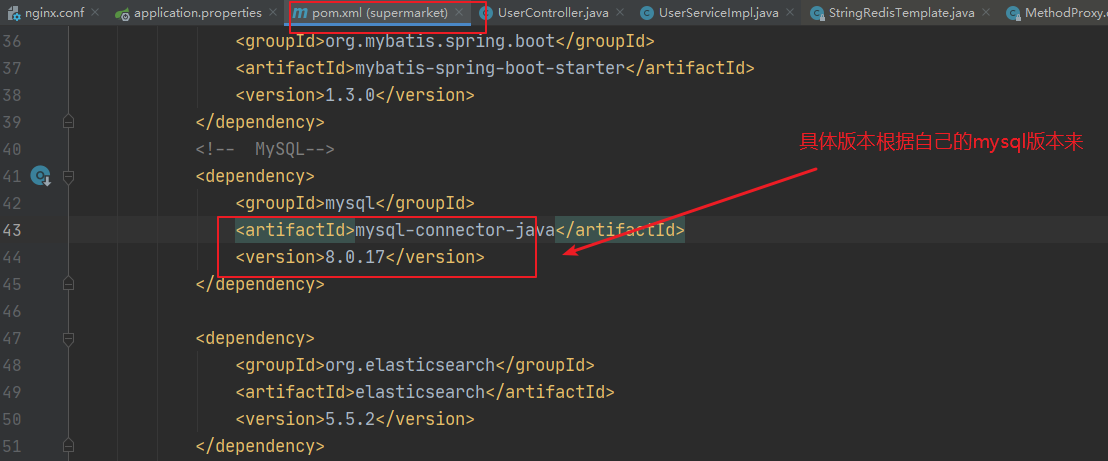Click the Maven m icon on pom.xml tab
The width and height of the screenshot is (1108, 461).
[300, 13]
